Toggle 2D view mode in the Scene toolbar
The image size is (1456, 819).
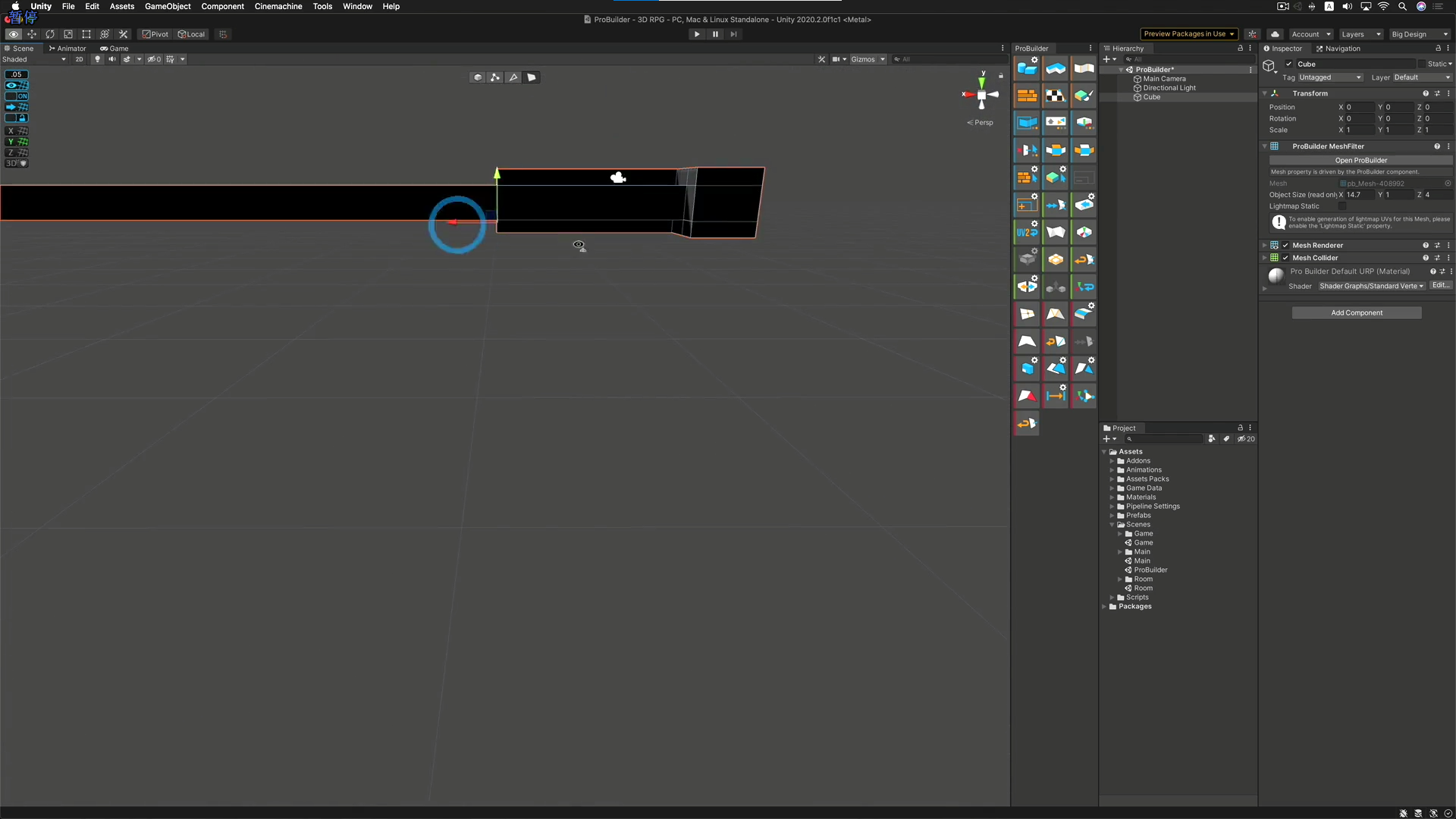tap(79, 59)
